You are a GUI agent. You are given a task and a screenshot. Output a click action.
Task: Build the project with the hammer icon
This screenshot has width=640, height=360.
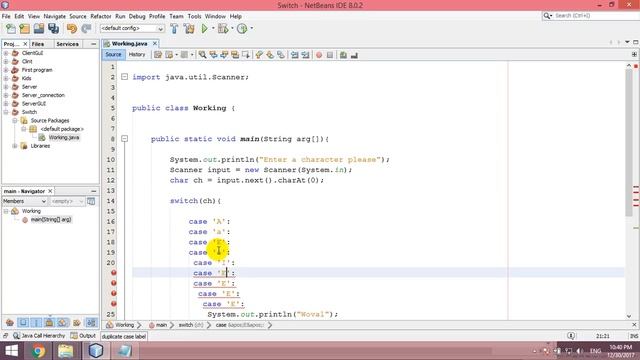[x=174, y=29]
